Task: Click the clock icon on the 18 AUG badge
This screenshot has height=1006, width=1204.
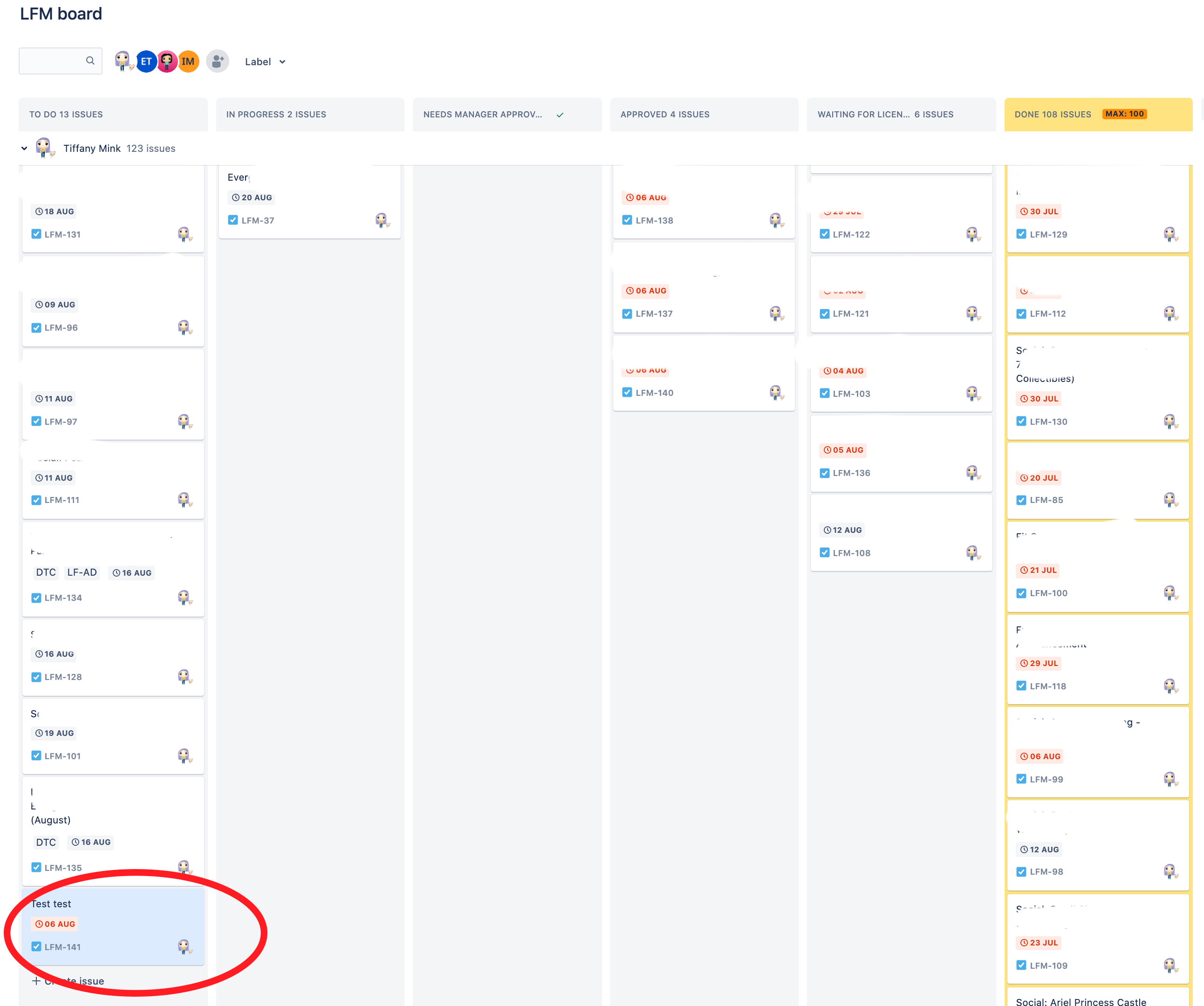Action: point(38,211)
